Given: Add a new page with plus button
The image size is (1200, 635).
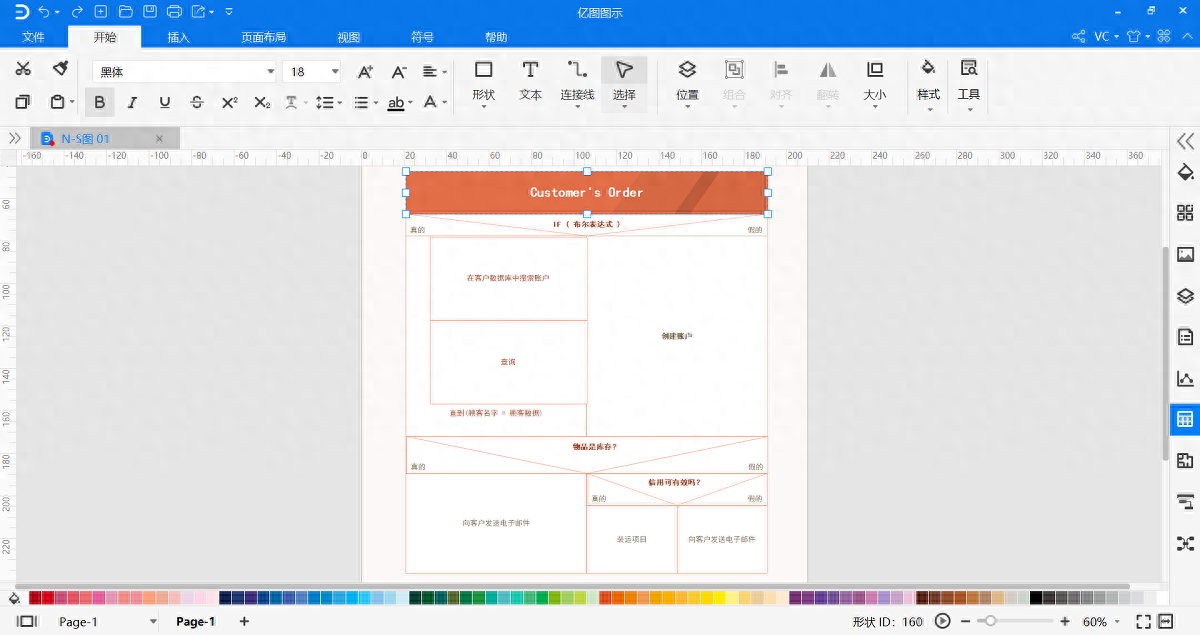Looking at the screenshot, I should [x=244, y=622].
